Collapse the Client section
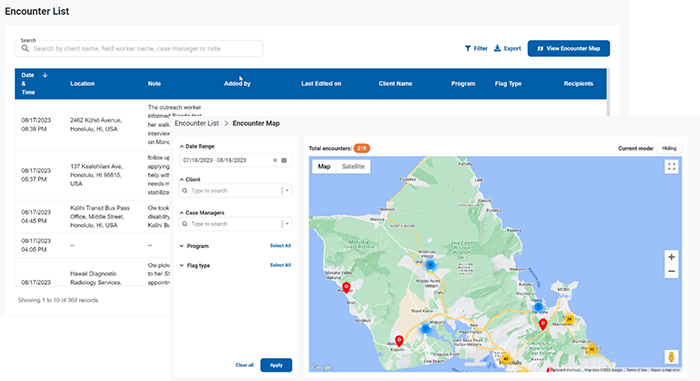 point(182,179)
